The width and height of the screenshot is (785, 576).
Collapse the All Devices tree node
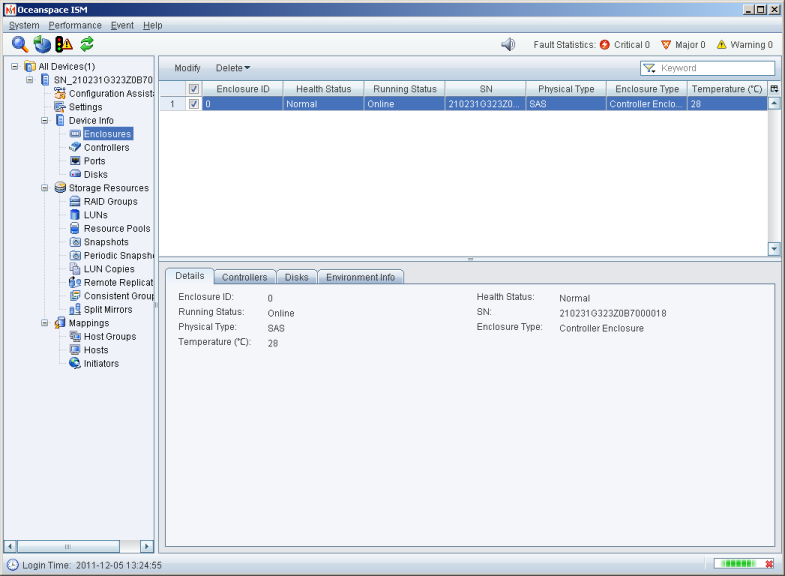pyautogui.click(x=15, y=67)
